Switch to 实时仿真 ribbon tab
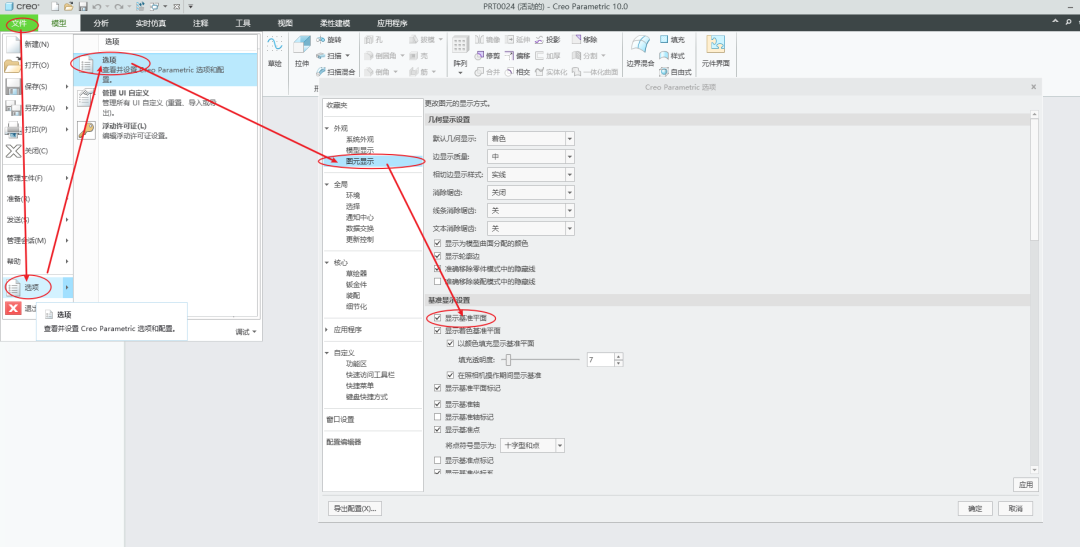 pyautogui.click(x=150, y=23)
